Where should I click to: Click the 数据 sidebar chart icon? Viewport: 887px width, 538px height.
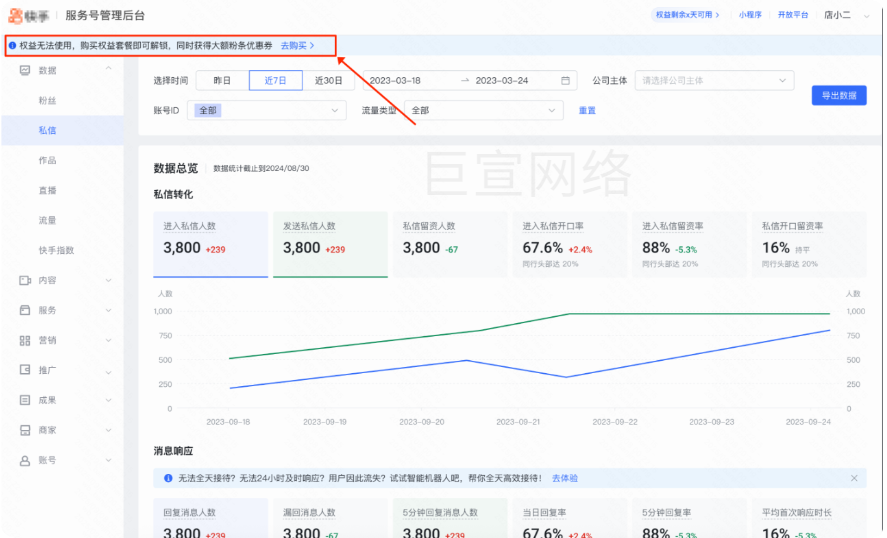[25, 70]
